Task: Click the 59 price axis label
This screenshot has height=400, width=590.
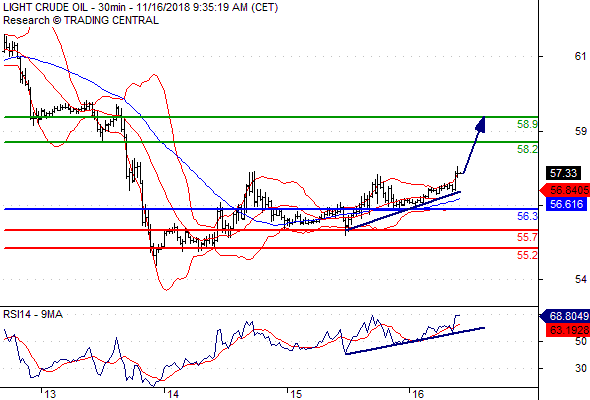Action: coord(580,131)
